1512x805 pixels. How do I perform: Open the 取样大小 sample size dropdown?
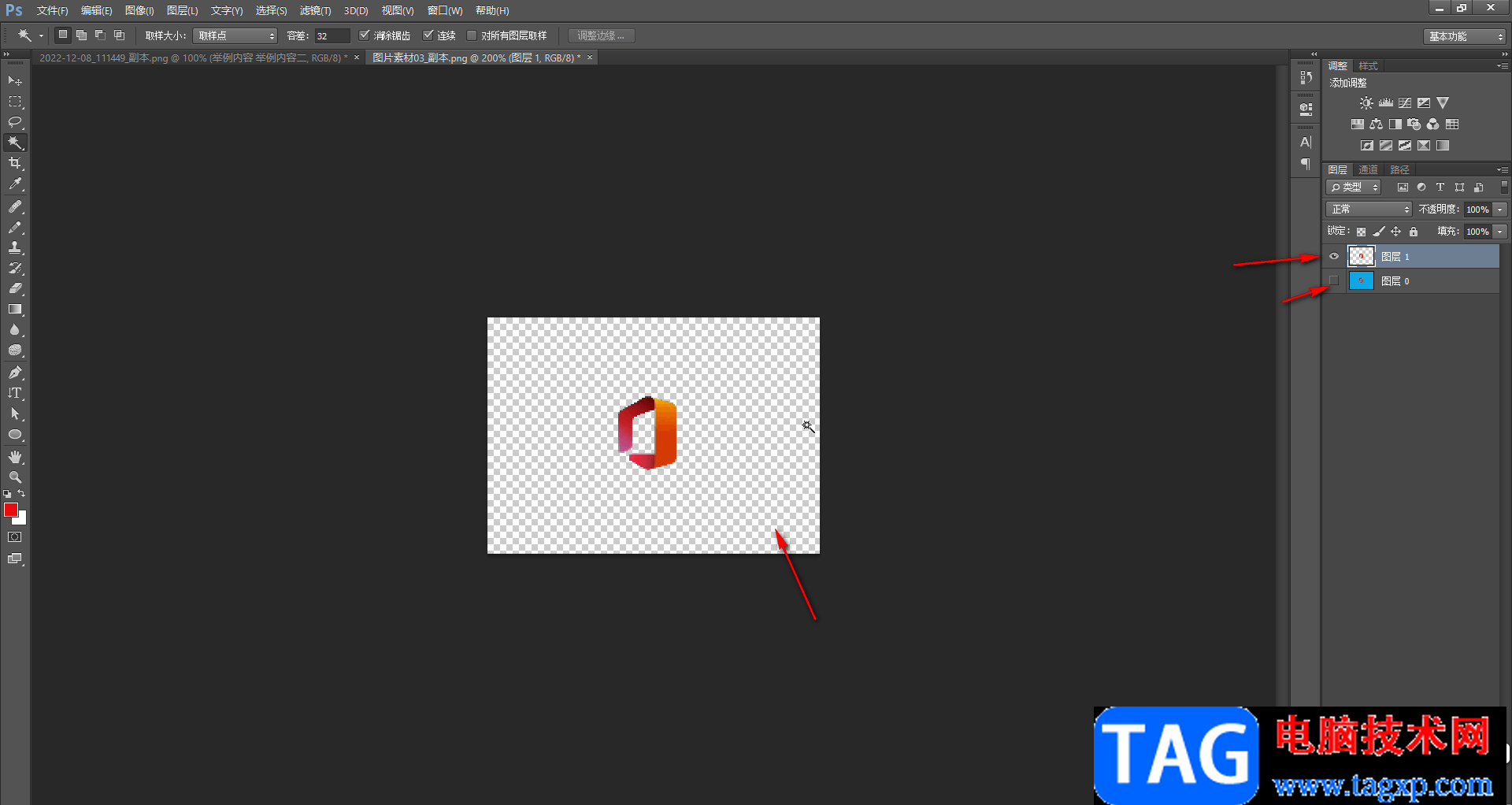point(235,35)
